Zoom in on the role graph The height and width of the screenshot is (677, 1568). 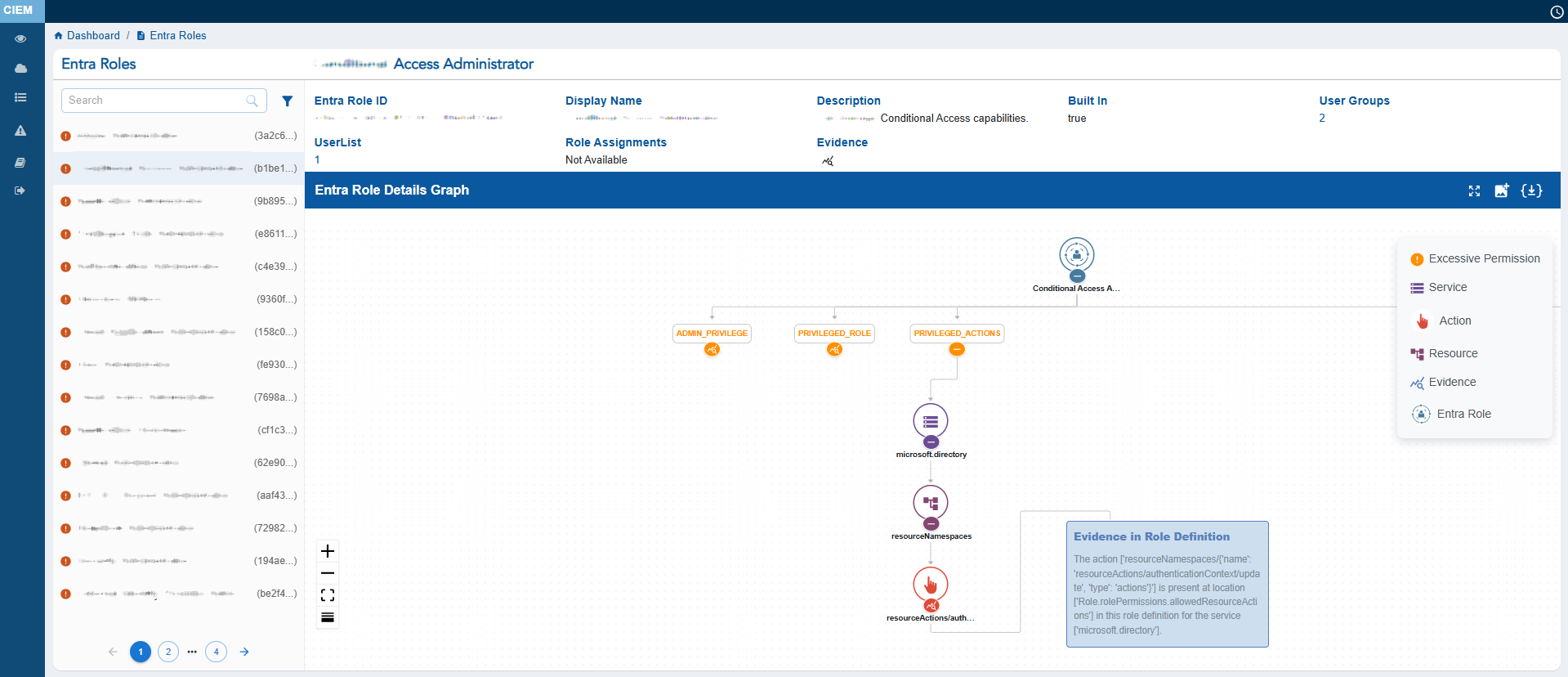(328, 551)
